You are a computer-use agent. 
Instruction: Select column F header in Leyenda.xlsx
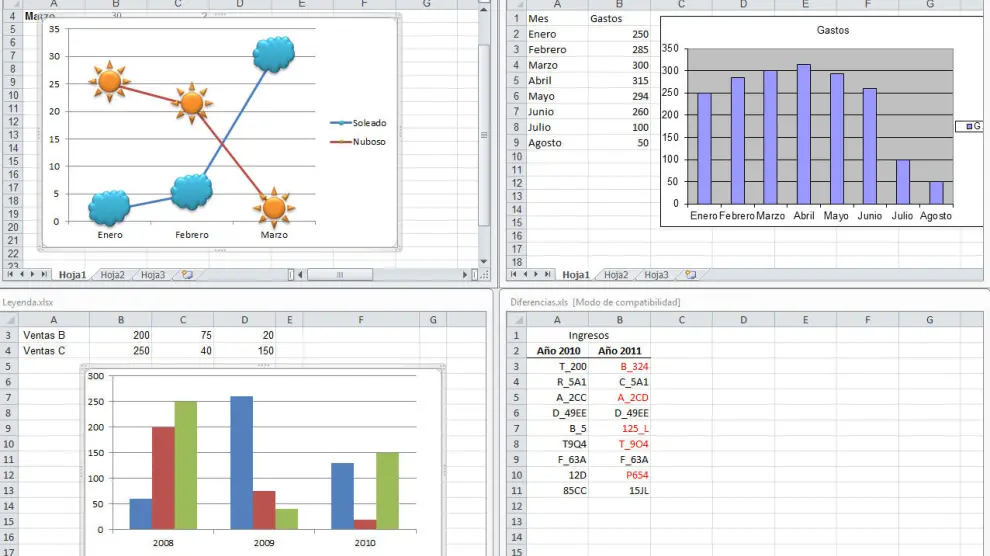(360, 320)
